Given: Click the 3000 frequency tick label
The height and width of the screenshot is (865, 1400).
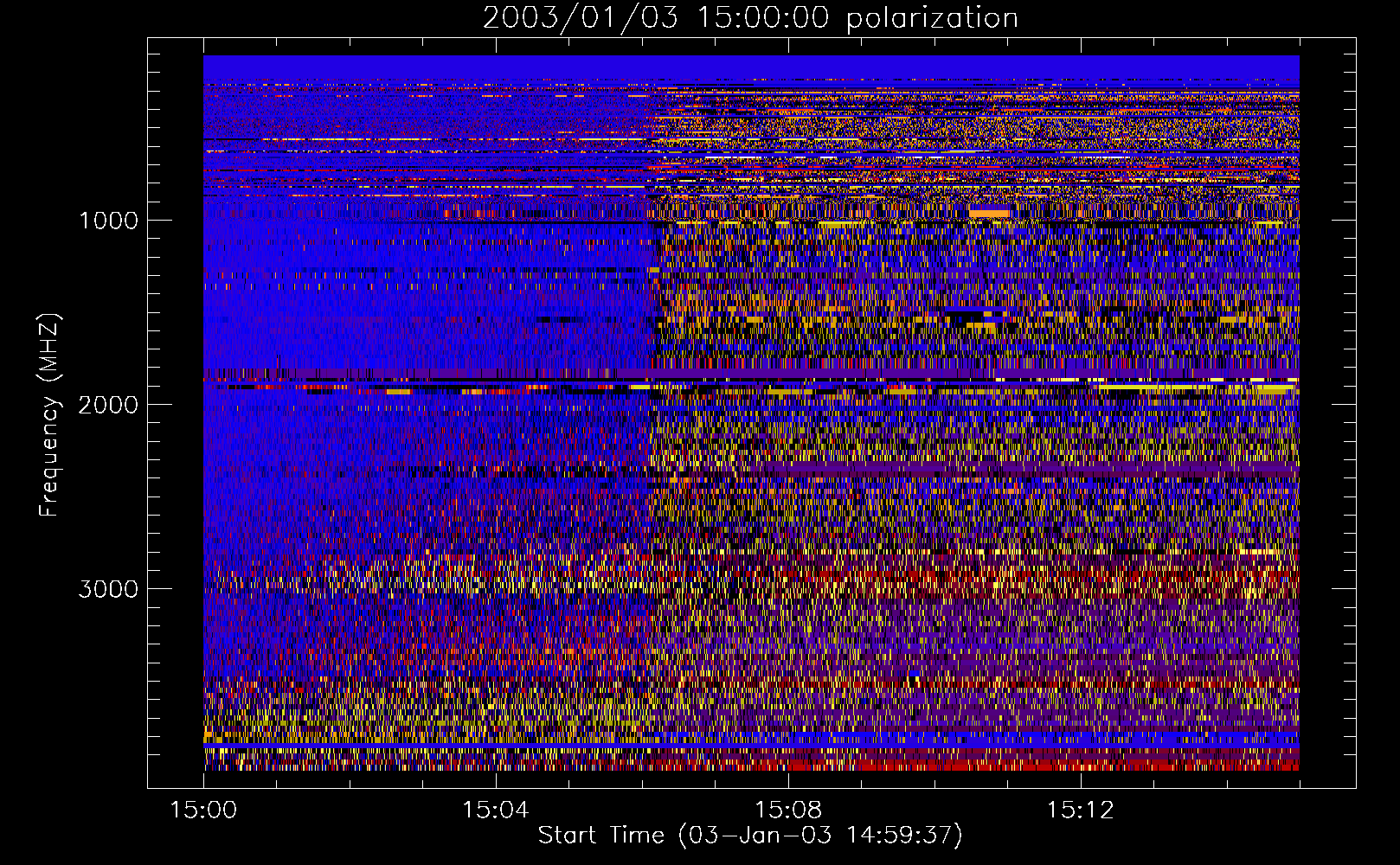Looking at the screenshot, I should coord(108,589).
